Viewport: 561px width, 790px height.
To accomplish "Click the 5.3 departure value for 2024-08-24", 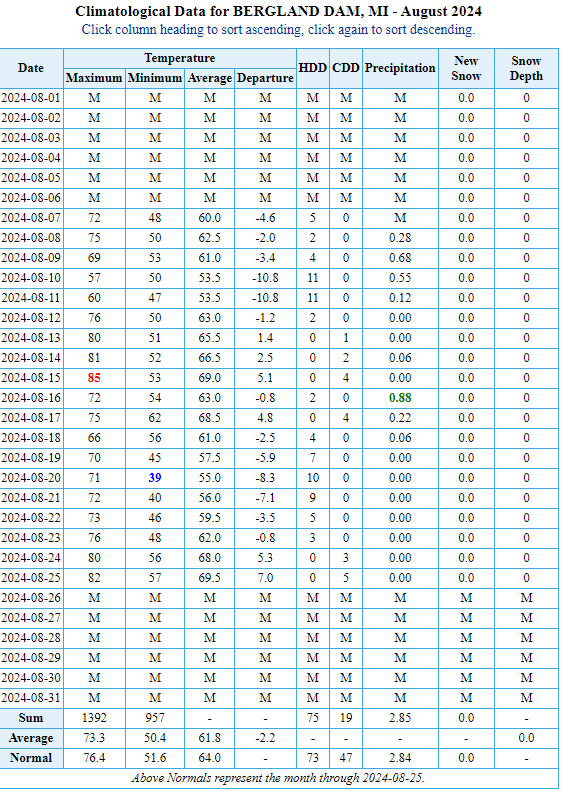I will [x=265, y=558].
